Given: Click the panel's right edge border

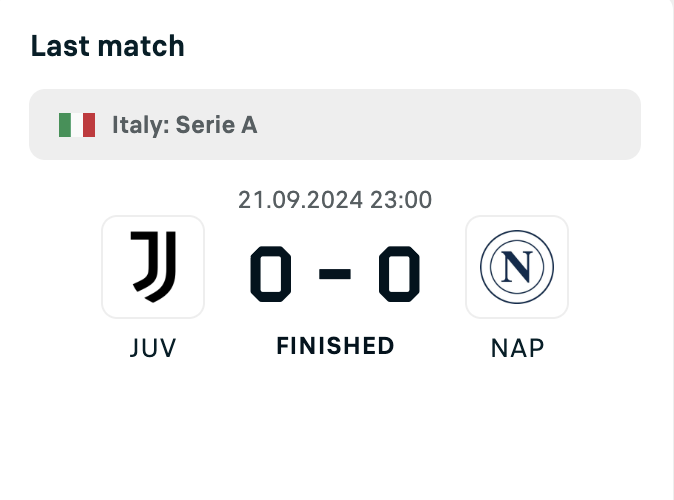Looking at the screenshot, I should 671,249.
